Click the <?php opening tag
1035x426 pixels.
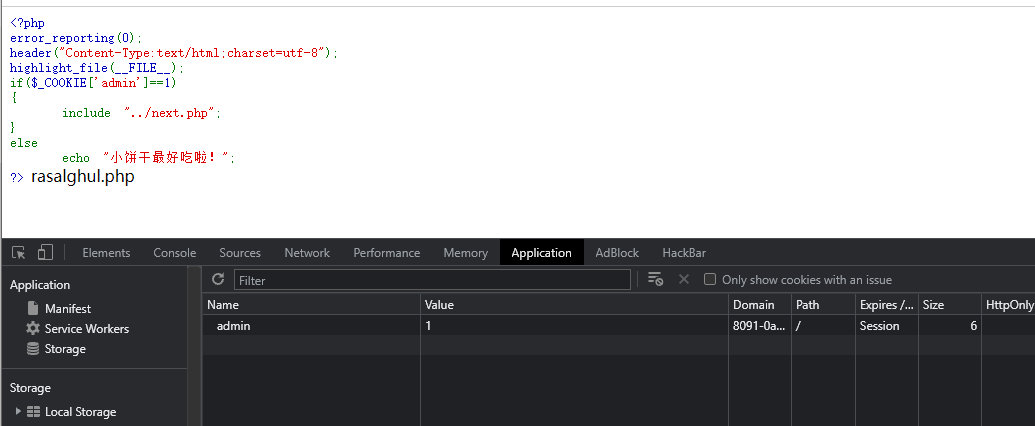pyautogui.click(x=27, y=23)
